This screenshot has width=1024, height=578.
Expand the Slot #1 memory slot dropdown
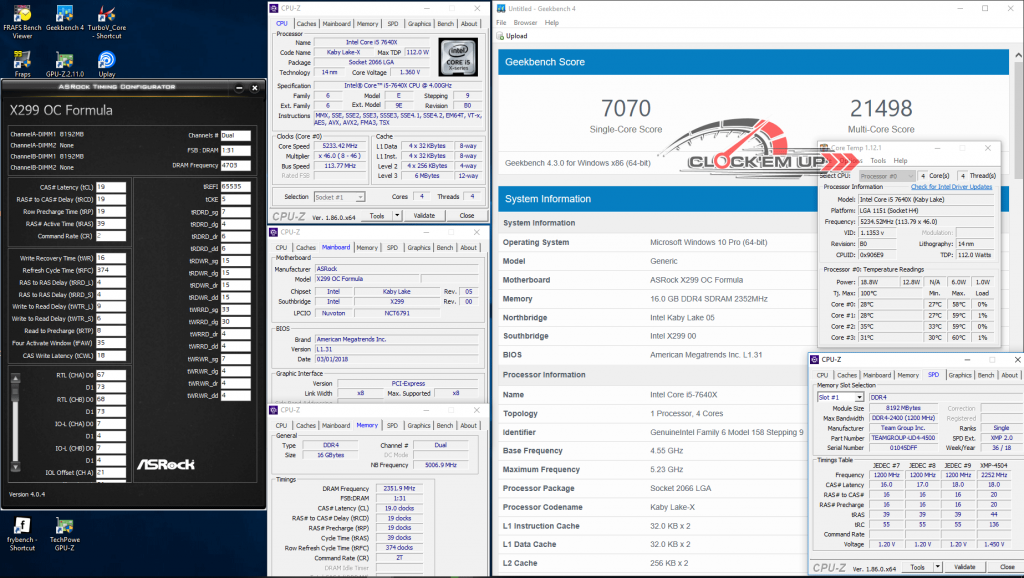point(859,397)
